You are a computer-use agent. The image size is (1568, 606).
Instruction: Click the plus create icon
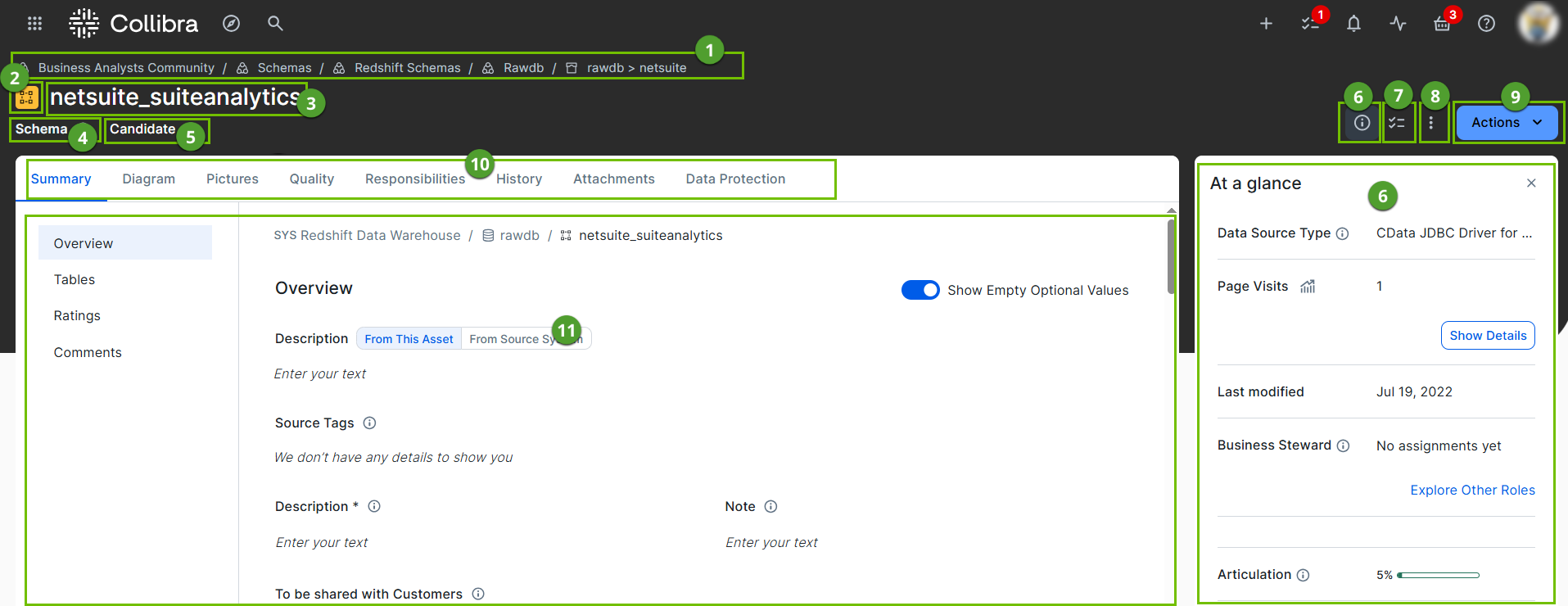click(1266, 24)
